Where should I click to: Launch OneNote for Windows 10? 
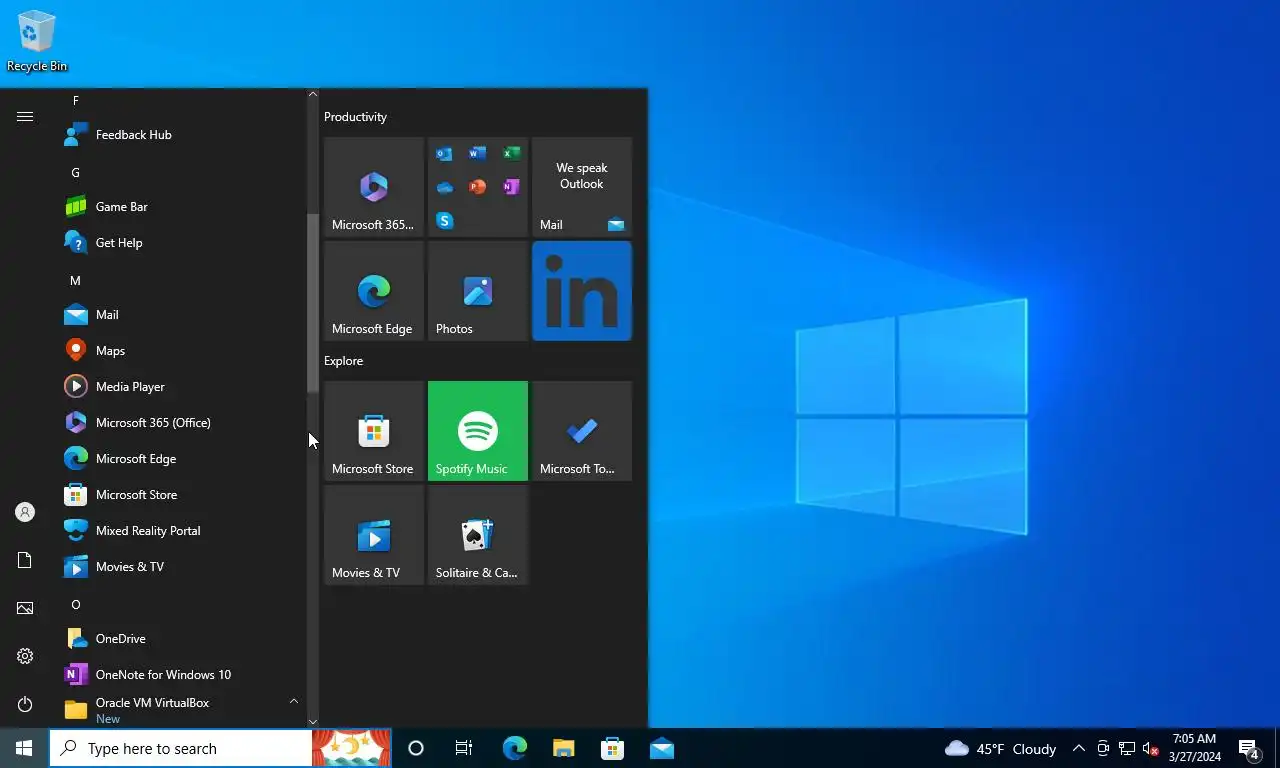coord(181,674)
